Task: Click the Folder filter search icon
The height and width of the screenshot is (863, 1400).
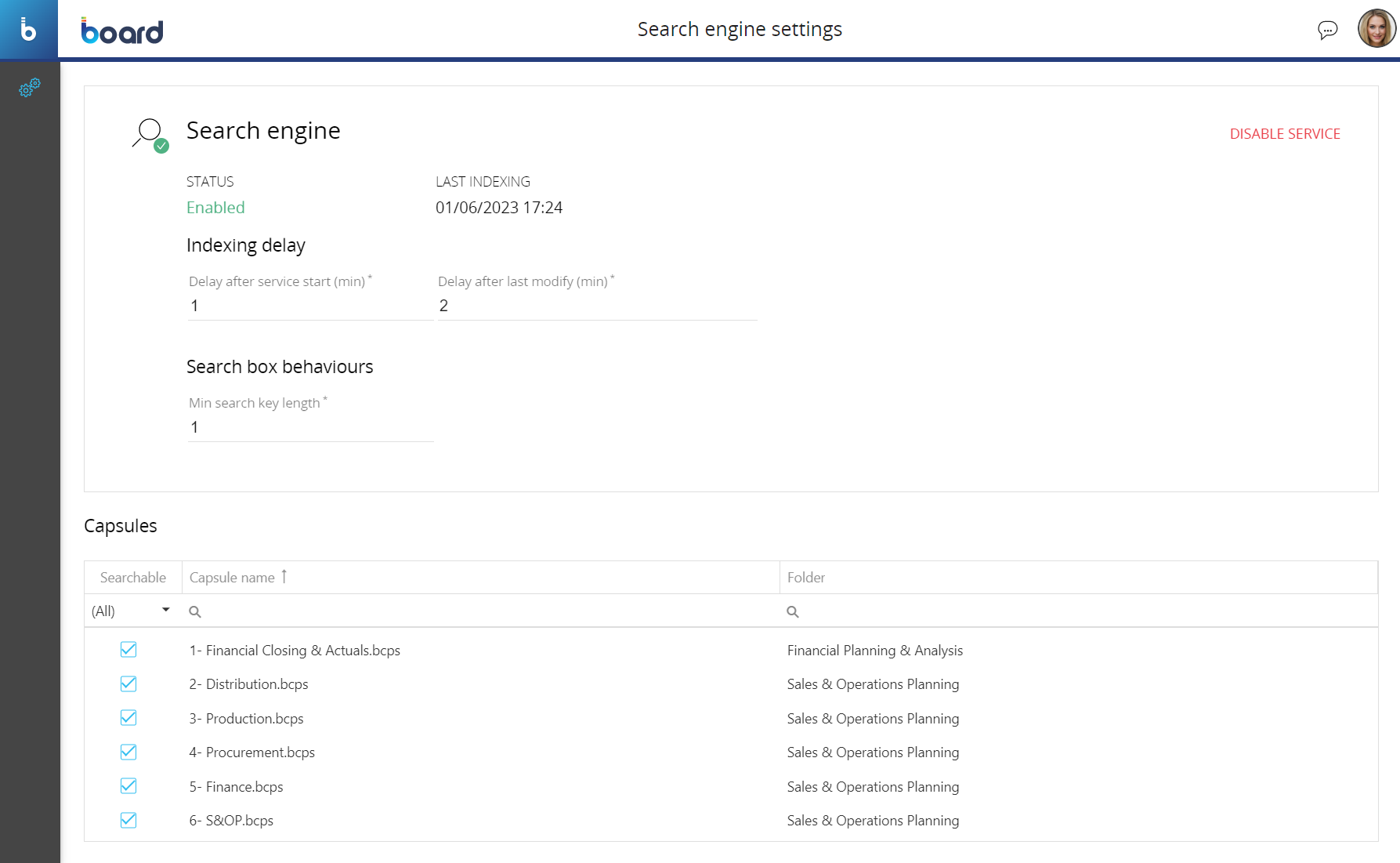Action: pyautogui.click(x=793, y=611)
